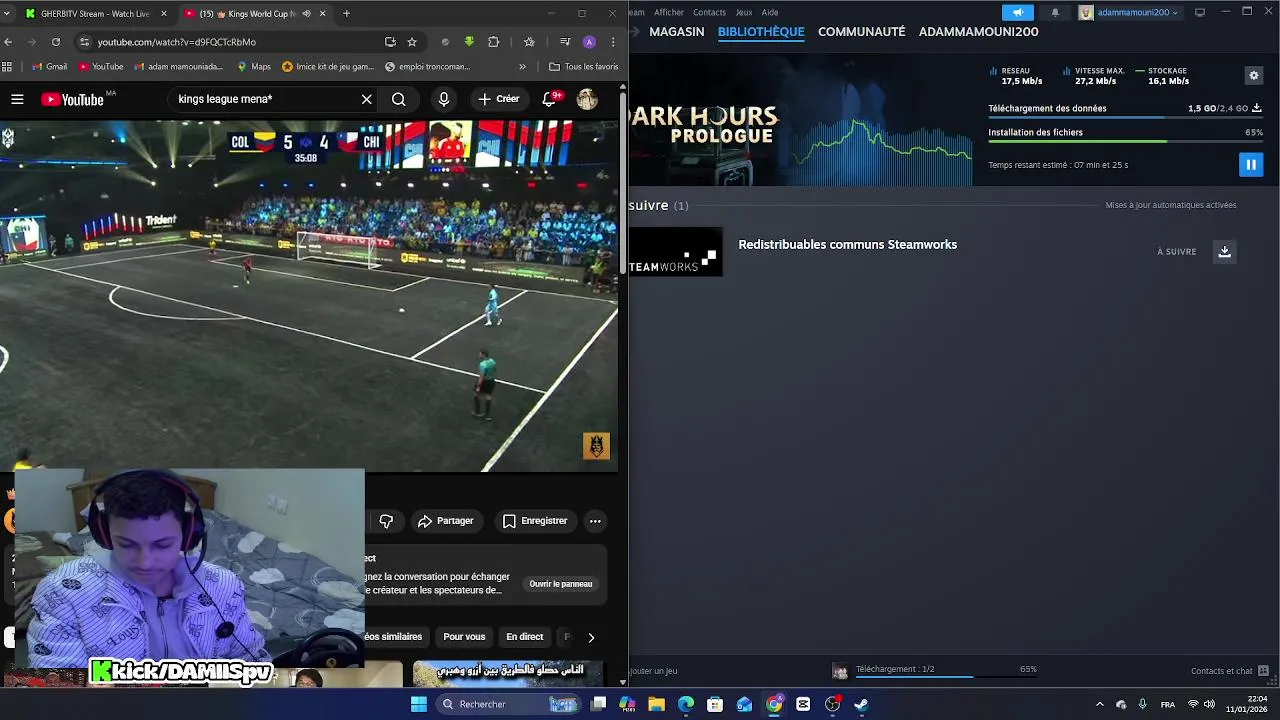Viewport: 1280px width, 720px height.
Task: Open Chrome extensions puzzle icon
Action: (x=493, y=42)
